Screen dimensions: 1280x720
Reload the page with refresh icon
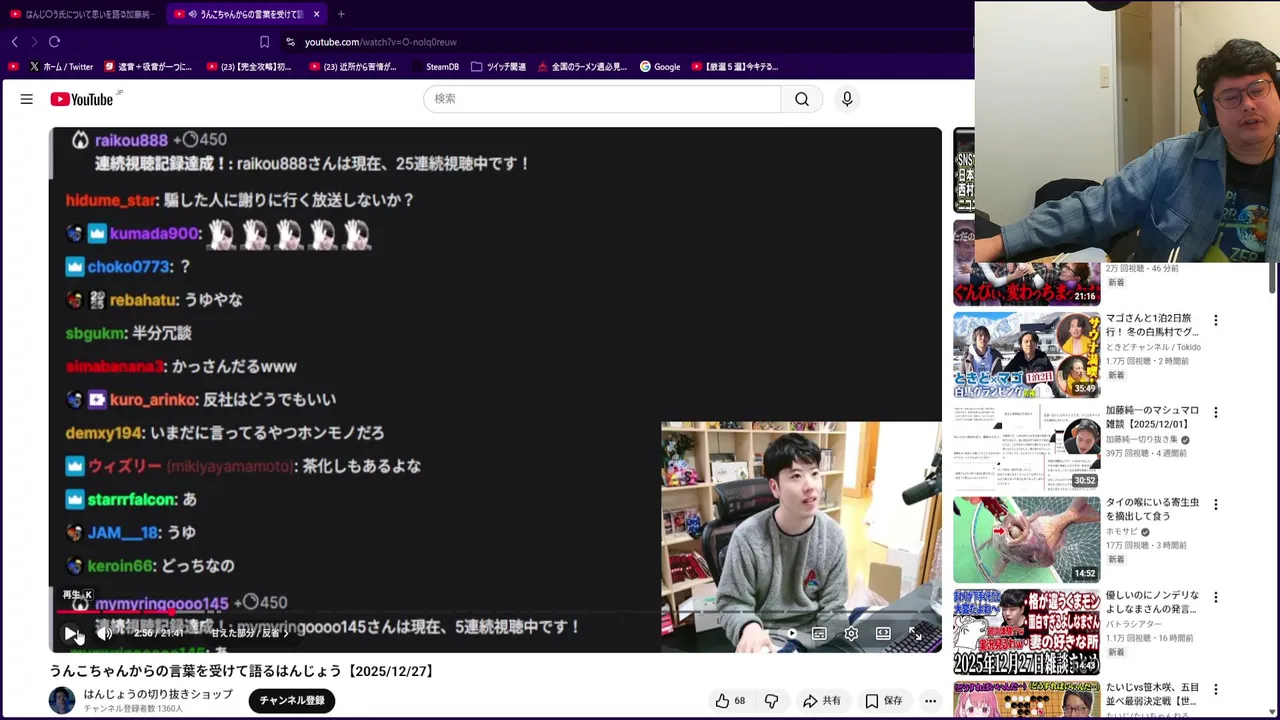[x=54, y=42]
